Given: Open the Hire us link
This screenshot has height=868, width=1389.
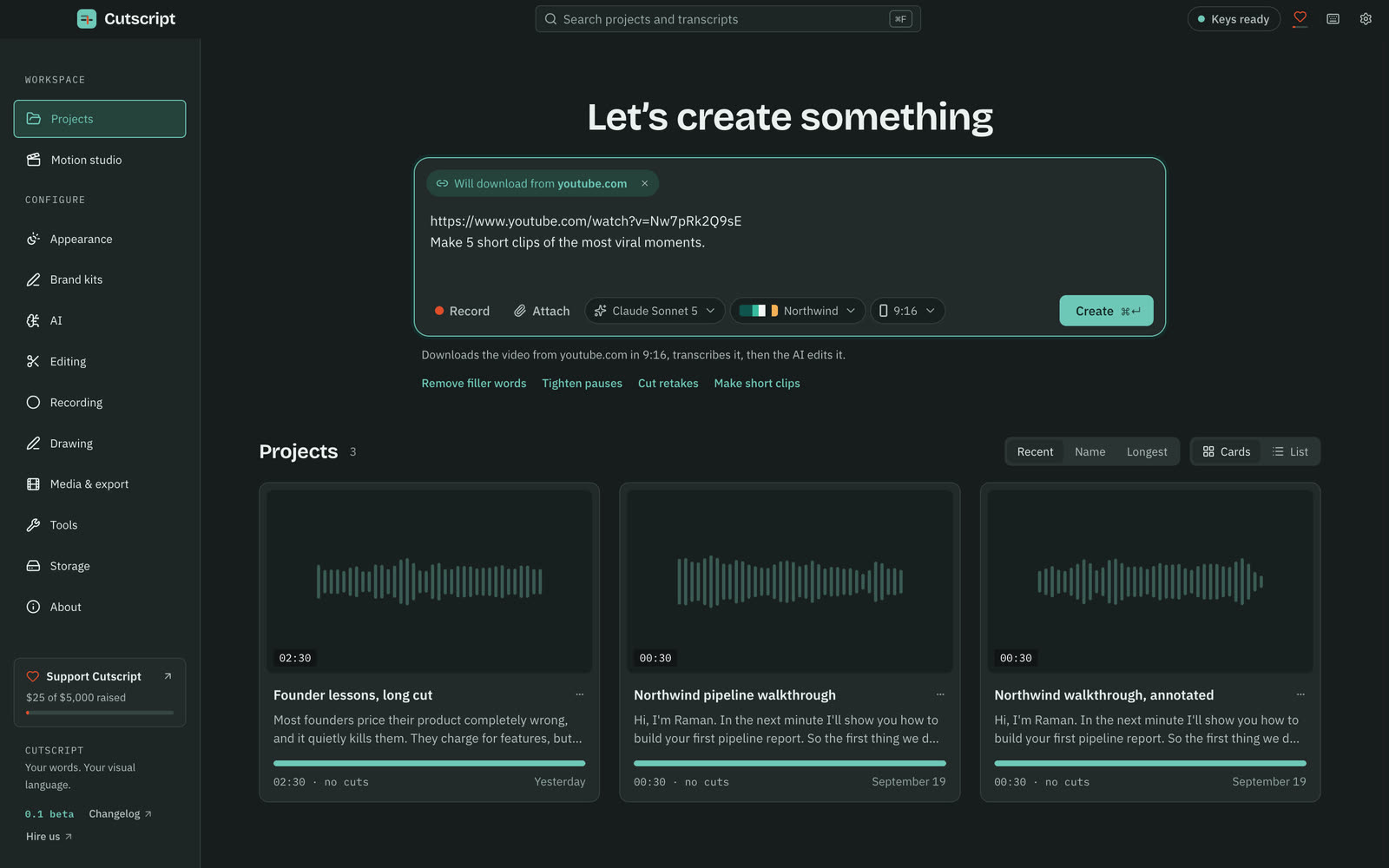Looking at the screenshot, I should 49,836.
